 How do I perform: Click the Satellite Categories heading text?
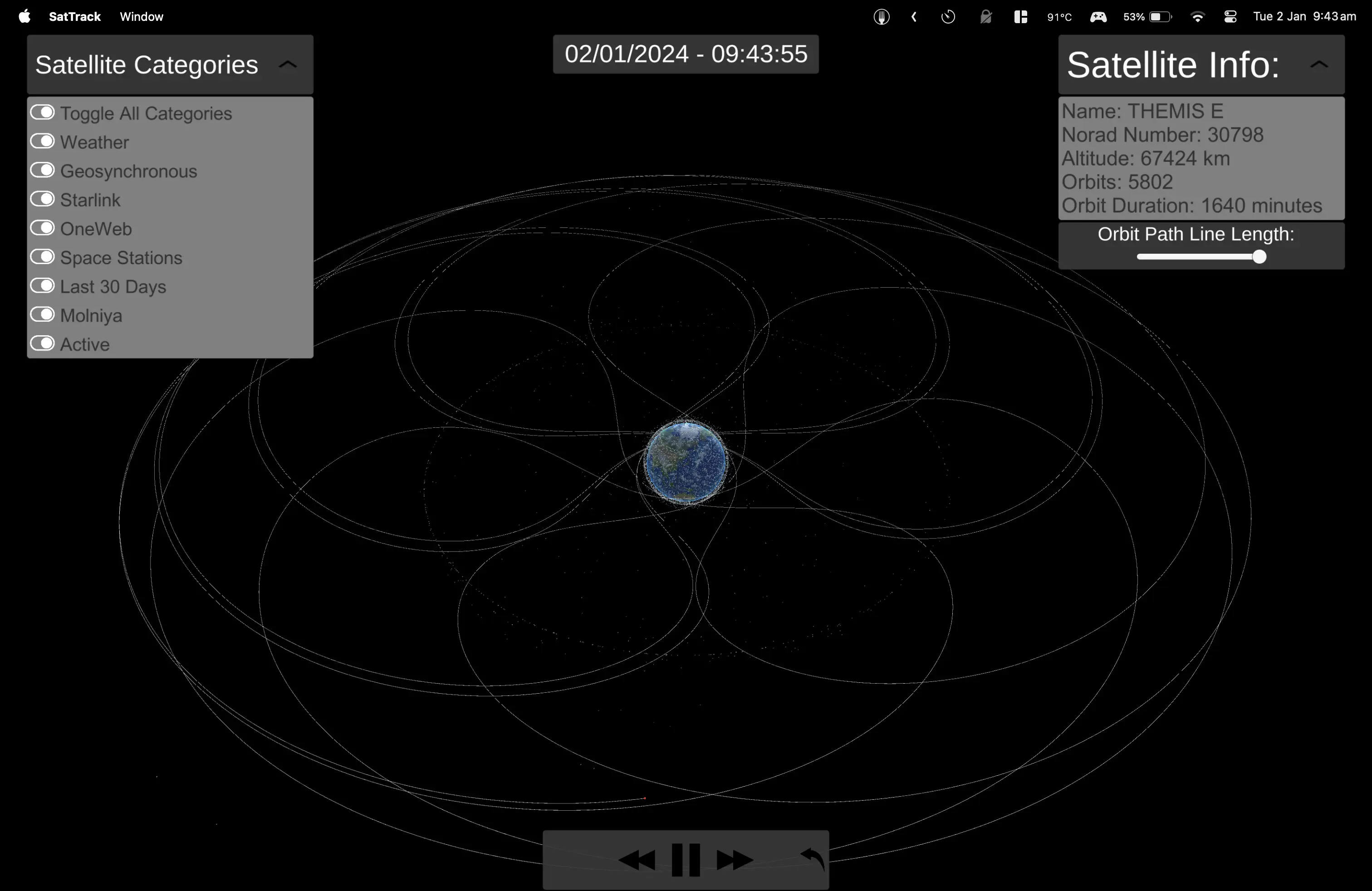point(147,64)
